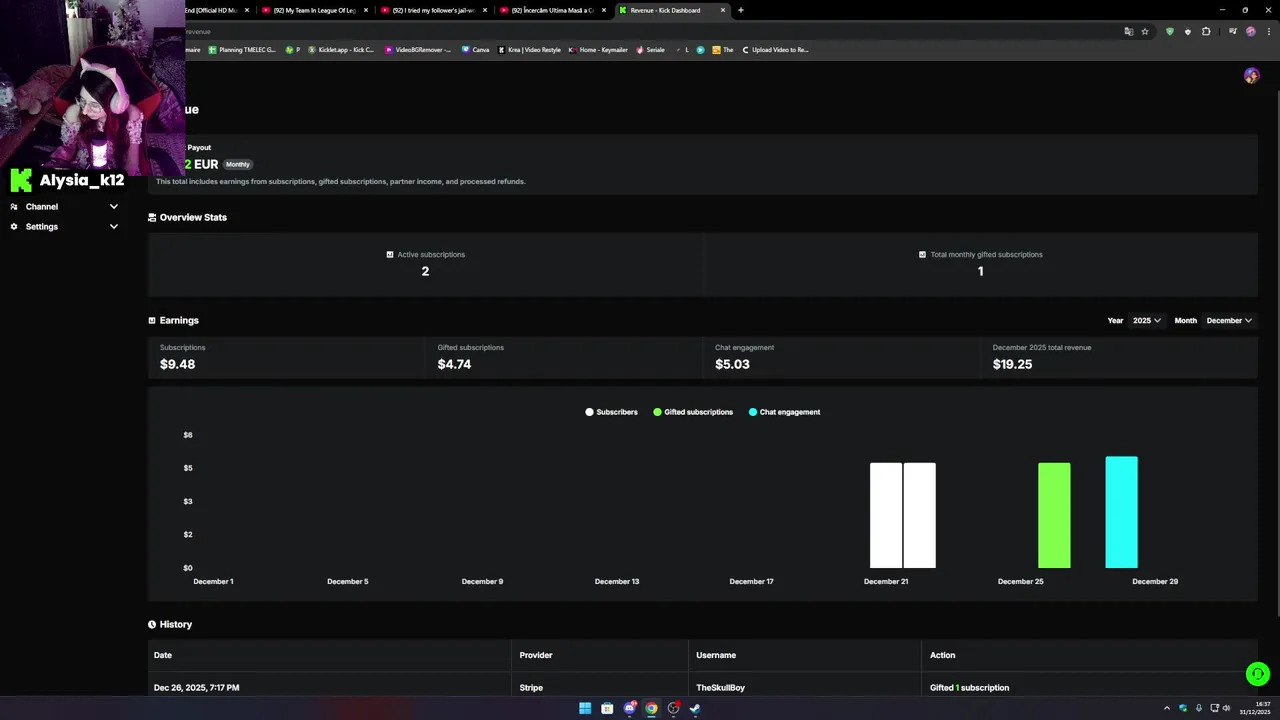The image size is (1280, 720).
Task: Click the Stripe provider cell
Action: 531,688
